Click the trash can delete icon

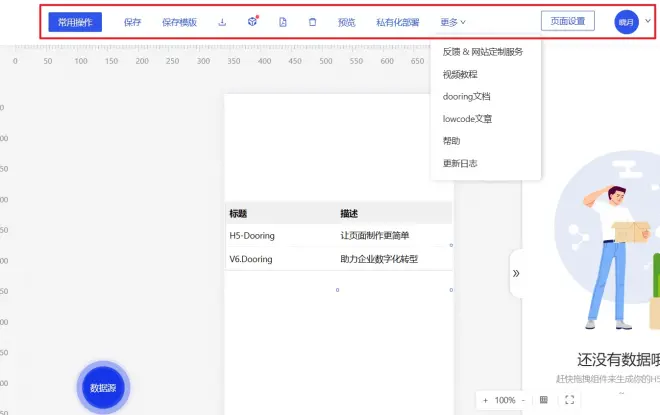(312, 22)
